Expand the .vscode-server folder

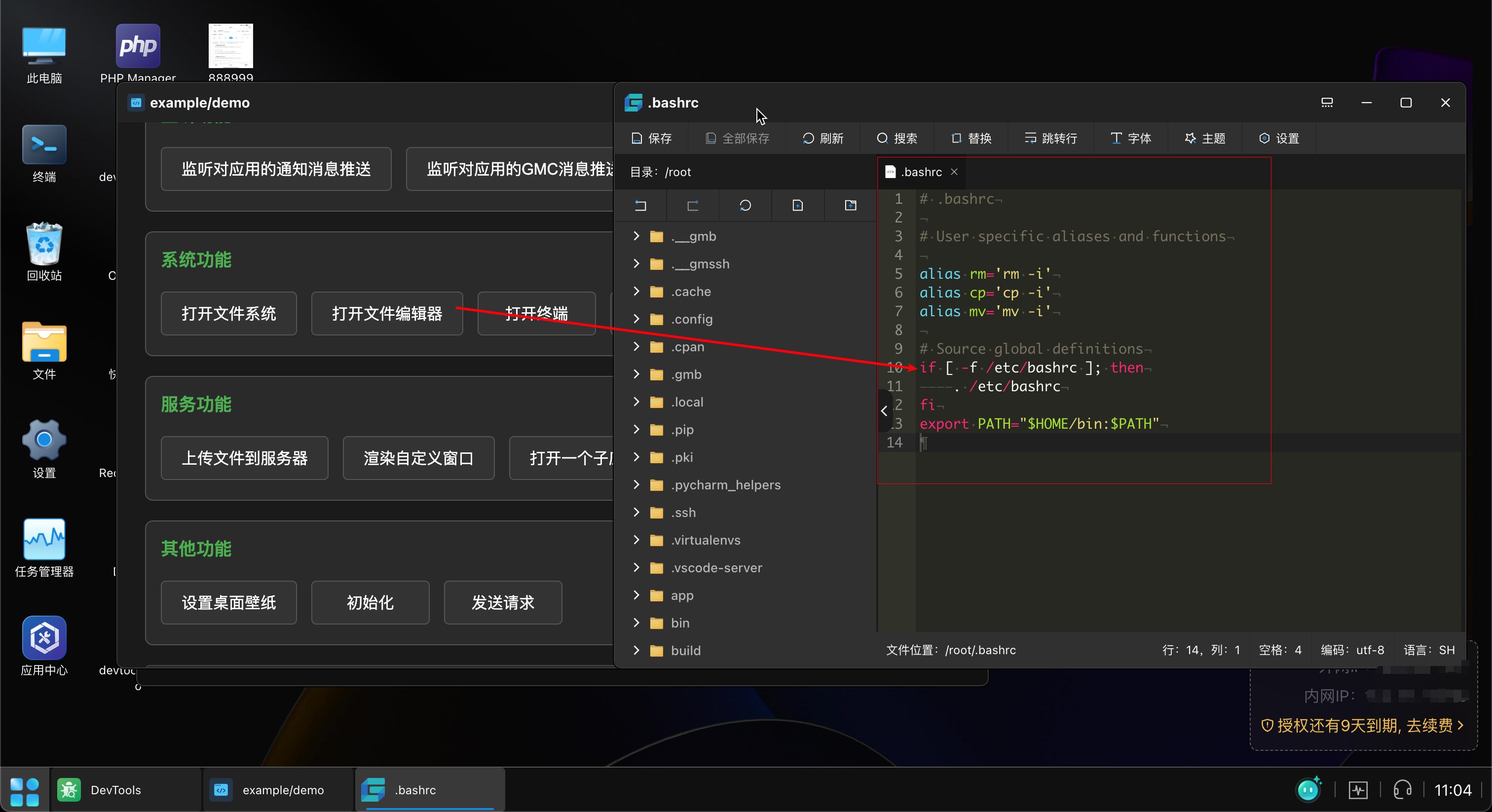(636, 568)
